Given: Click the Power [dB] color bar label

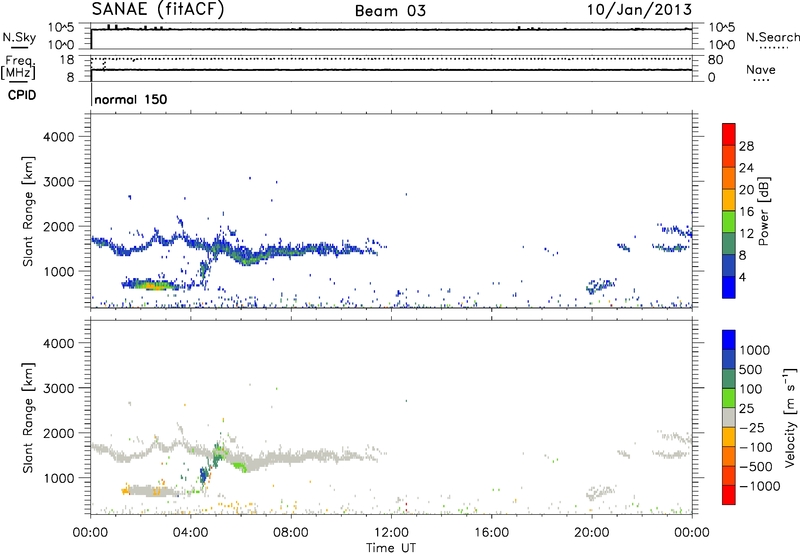Looking at the screenshot, I should tap(763, 211).
